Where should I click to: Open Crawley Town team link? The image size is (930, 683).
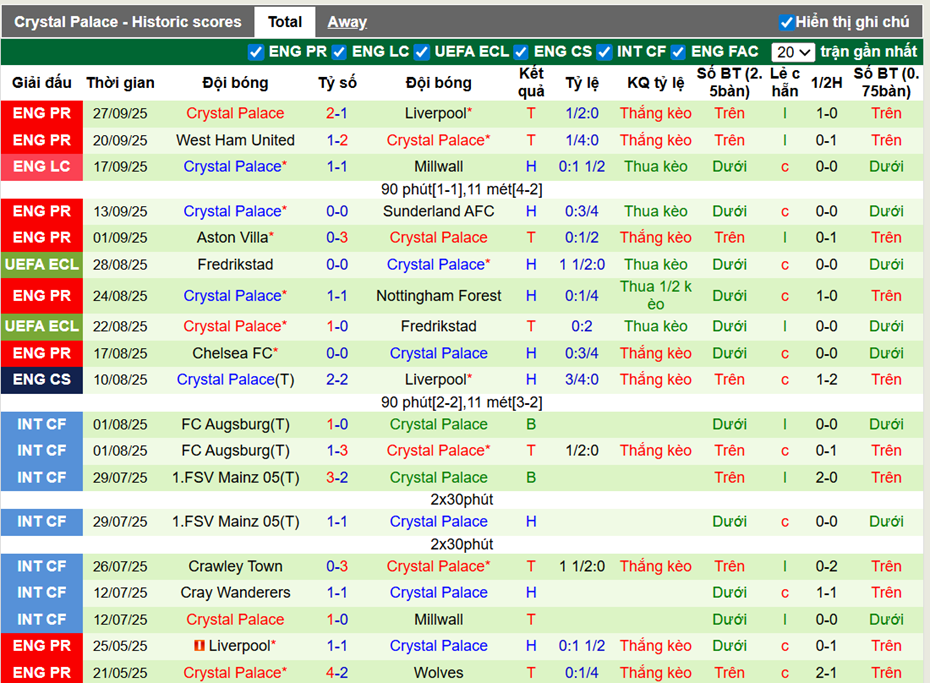coord(235,566)
